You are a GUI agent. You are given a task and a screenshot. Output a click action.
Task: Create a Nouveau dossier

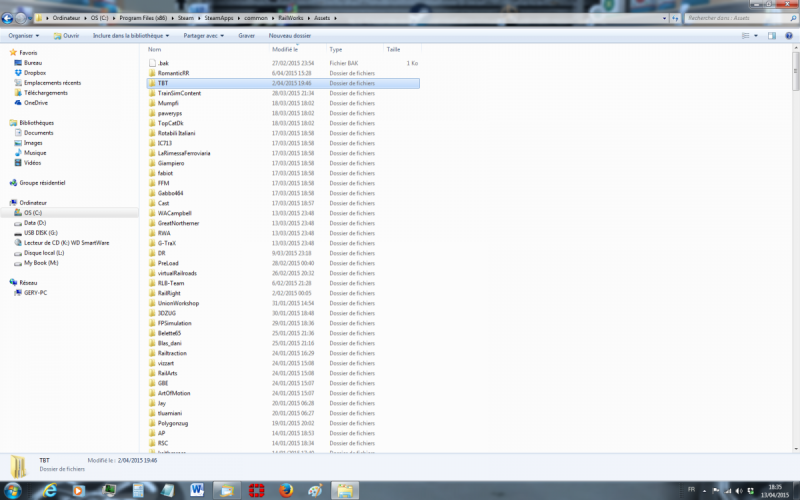click(x=290, y=36)
